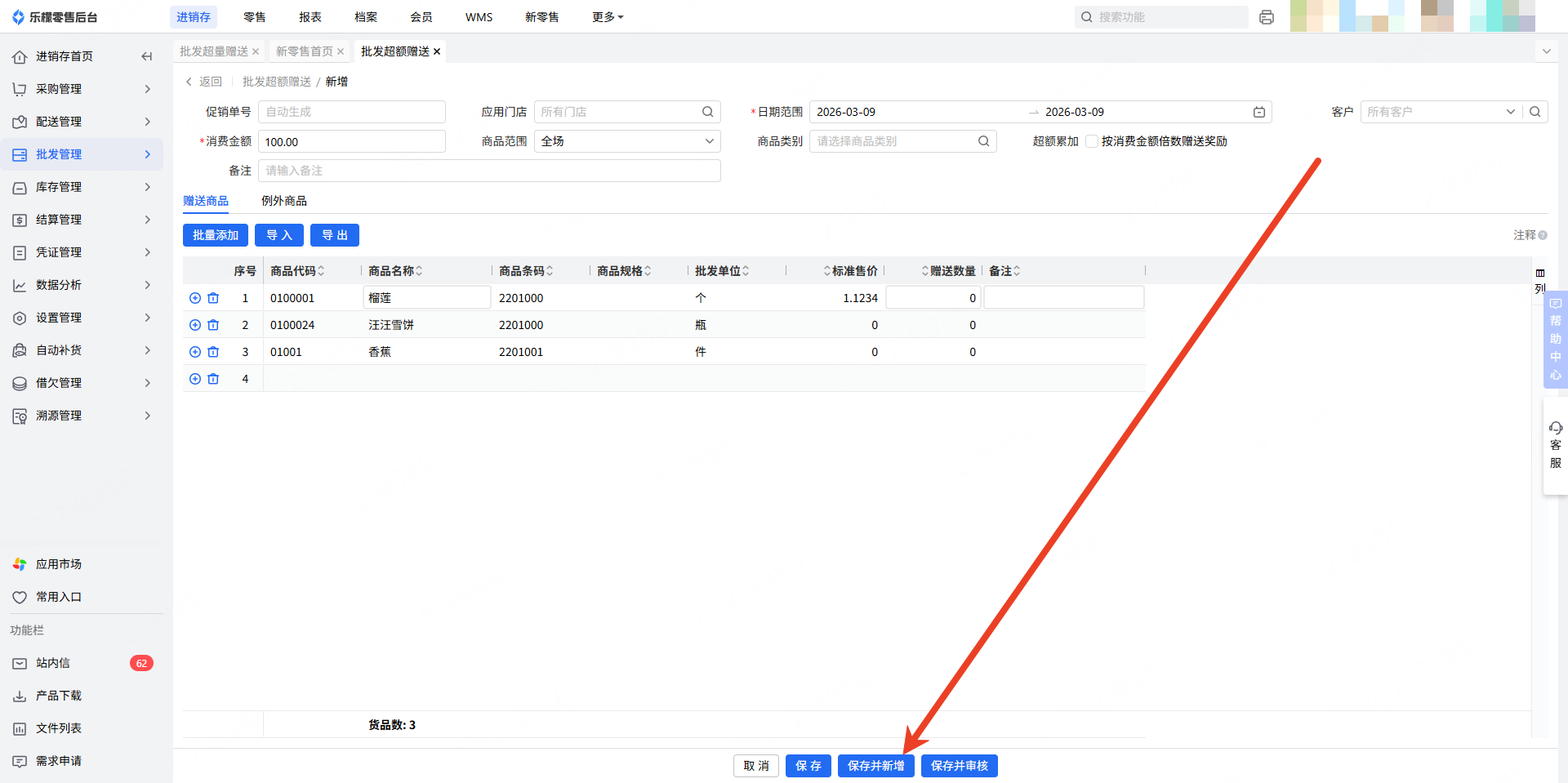Click the 保存 button

click(808, 766)
